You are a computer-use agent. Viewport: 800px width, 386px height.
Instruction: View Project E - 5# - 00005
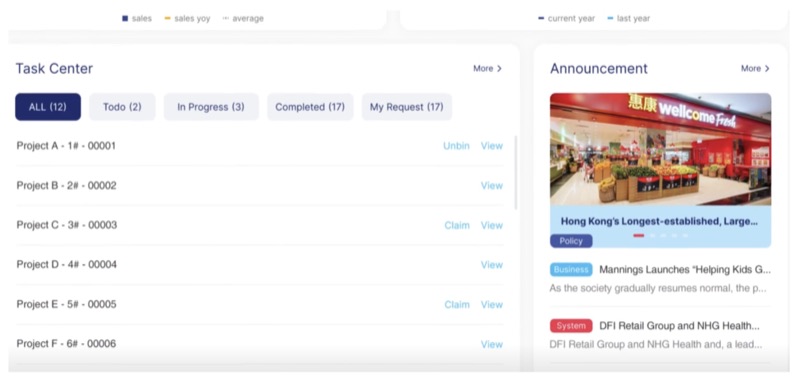tap(492, 304)
